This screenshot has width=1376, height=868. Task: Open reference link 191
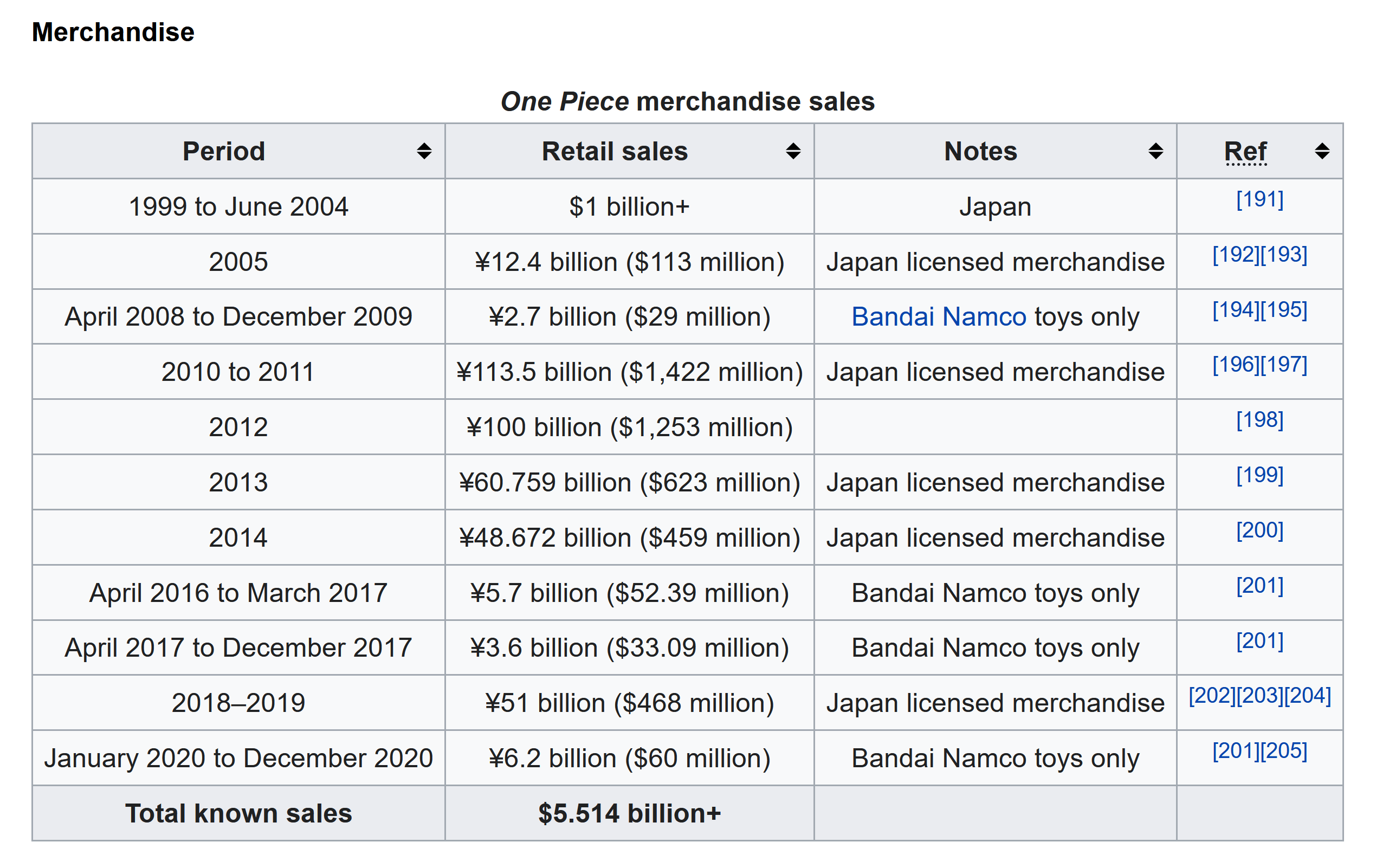pos(1259,200)
